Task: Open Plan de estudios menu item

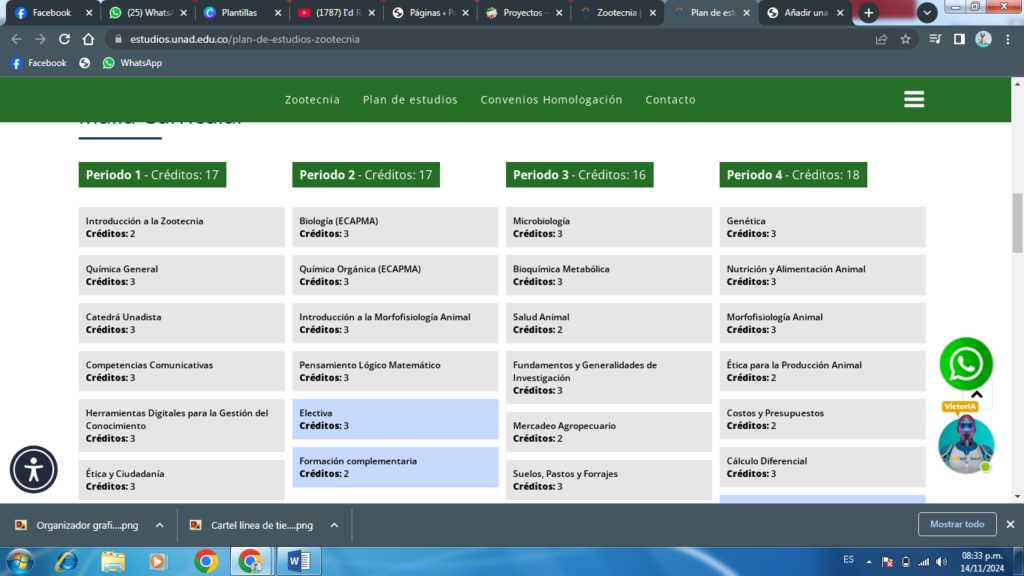Action: click(410, 100)
